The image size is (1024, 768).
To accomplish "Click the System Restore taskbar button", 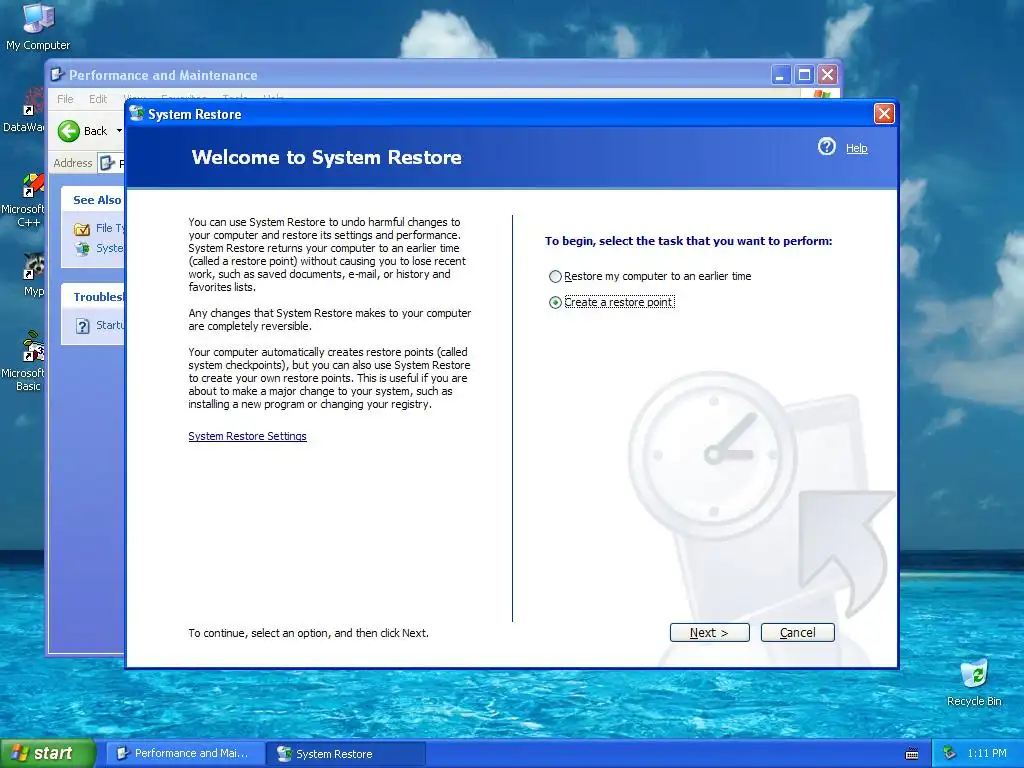I will point(345,754).
